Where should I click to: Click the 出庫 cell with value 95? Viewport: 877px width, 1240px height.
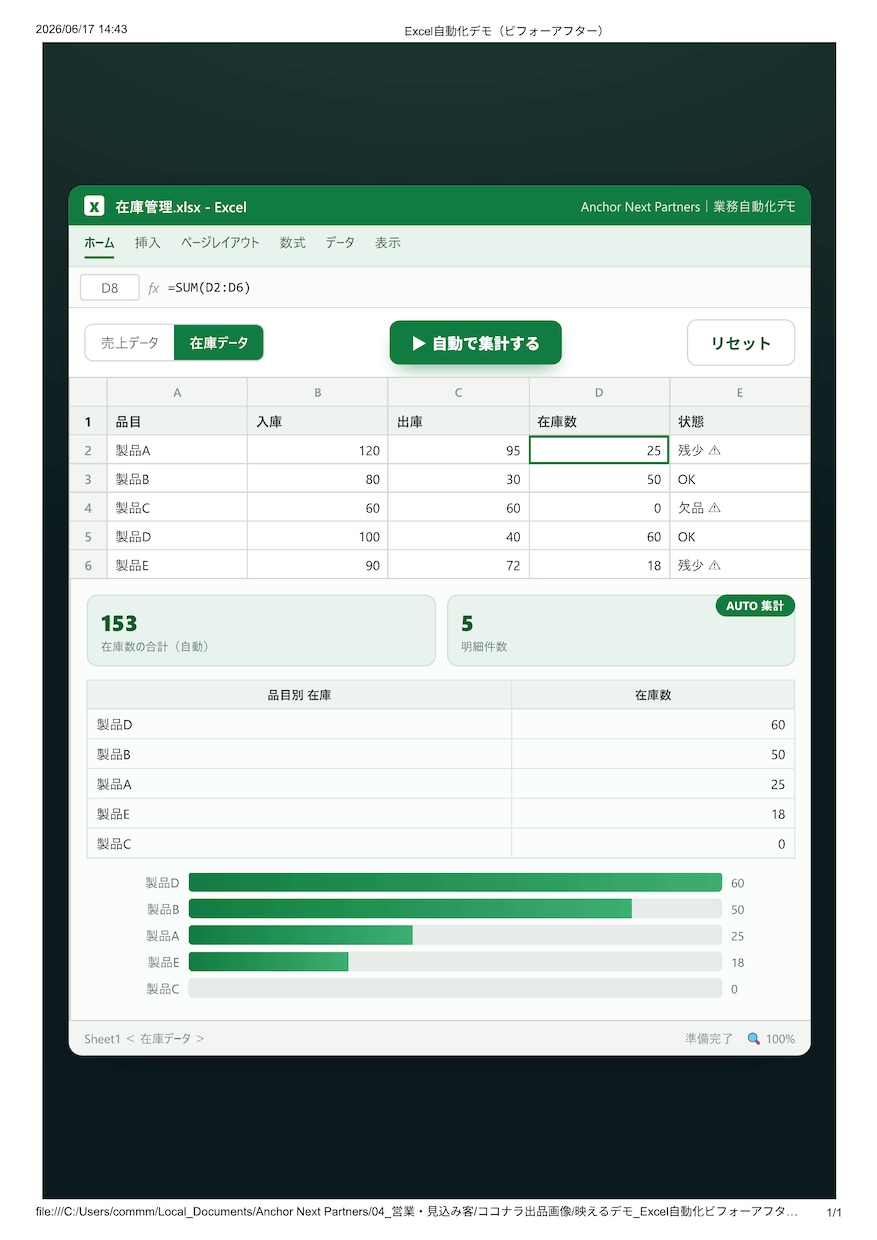[459, 451]
